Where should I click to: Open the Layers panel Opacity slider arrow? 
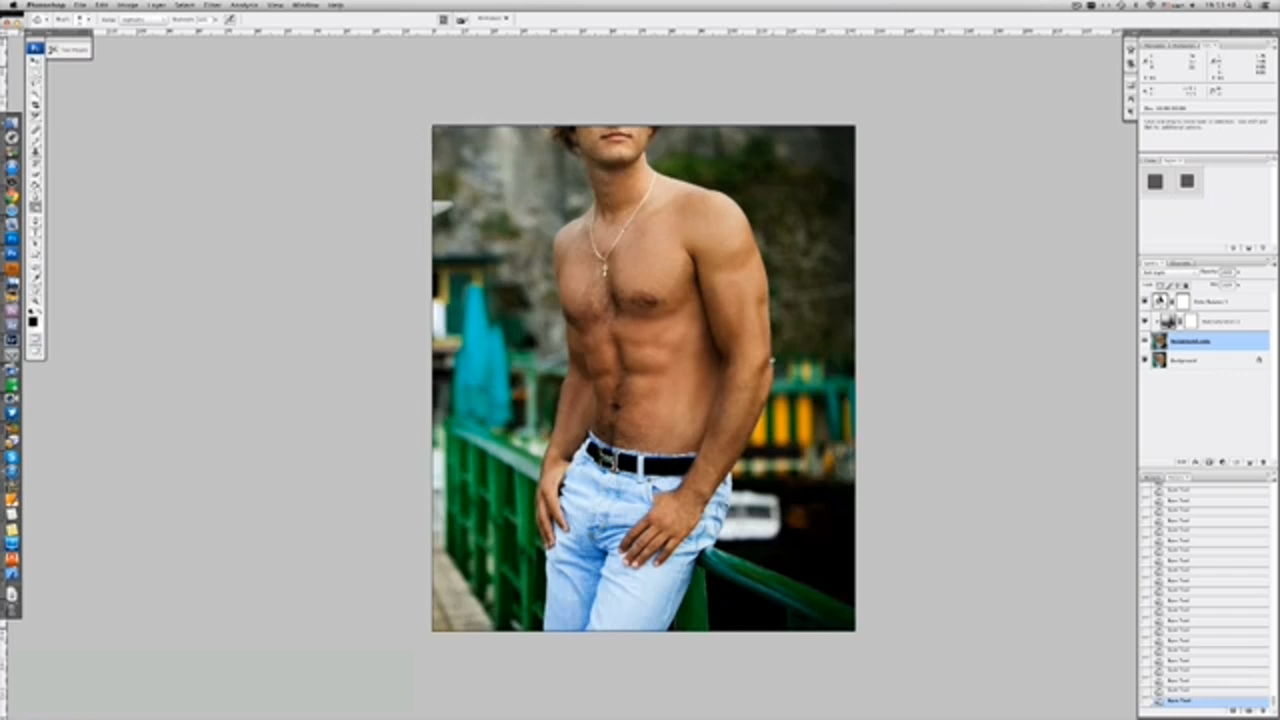[1240, 272]
